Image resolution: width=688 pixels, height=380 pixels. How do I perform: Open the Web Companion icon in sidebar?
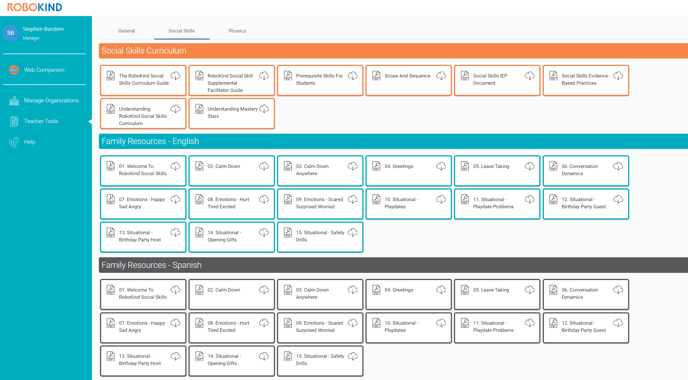[x=14, y=70]
